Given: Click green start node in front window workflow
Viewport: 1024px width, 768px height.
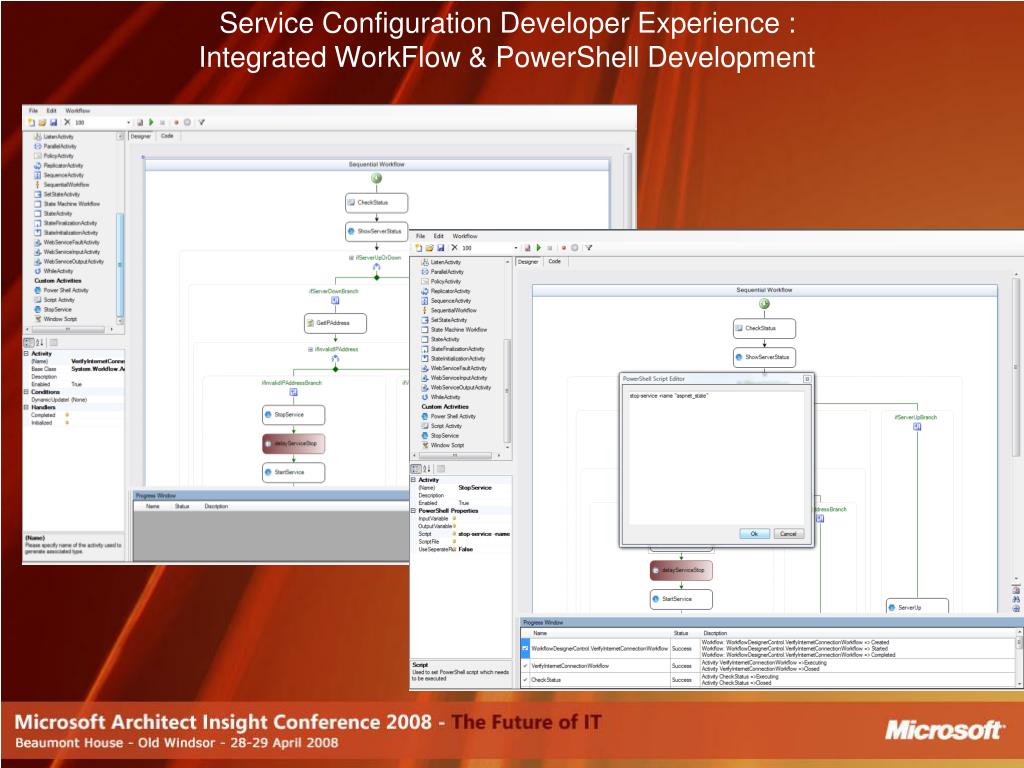Looking at the screenshot, I should coord(764,304).
